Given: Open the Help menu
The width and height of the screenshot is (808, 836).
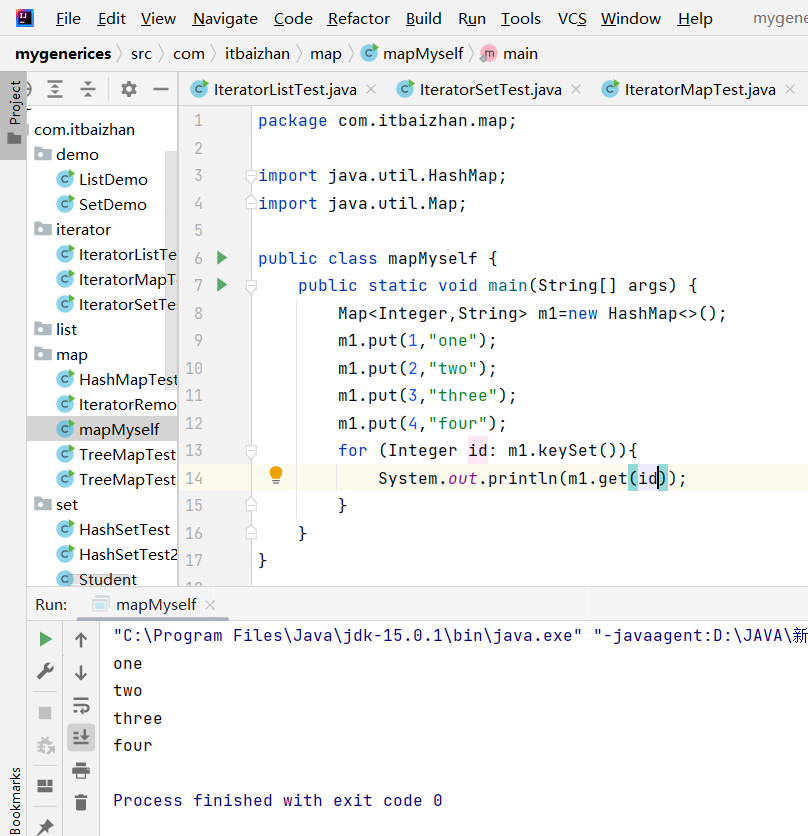Looking at the screenshot, I should point(695,19).
